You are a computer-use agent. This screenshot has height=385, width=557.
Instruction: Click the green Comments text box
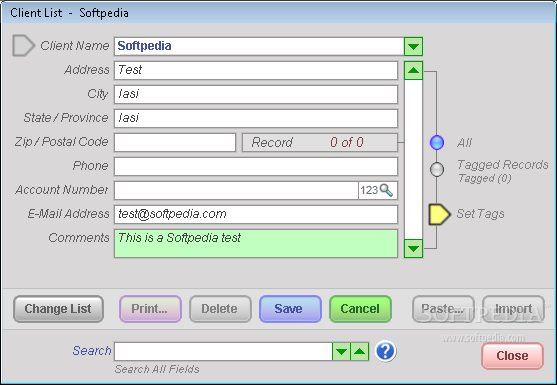[256, 243]
